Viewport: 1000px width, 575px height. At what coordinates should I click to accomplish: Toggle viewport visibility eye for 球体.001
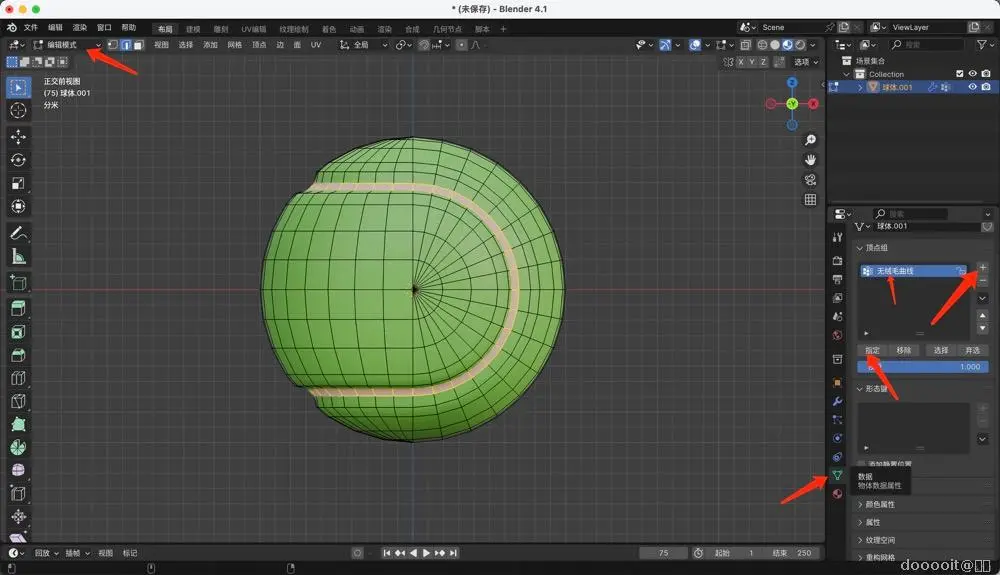point(972,87)
